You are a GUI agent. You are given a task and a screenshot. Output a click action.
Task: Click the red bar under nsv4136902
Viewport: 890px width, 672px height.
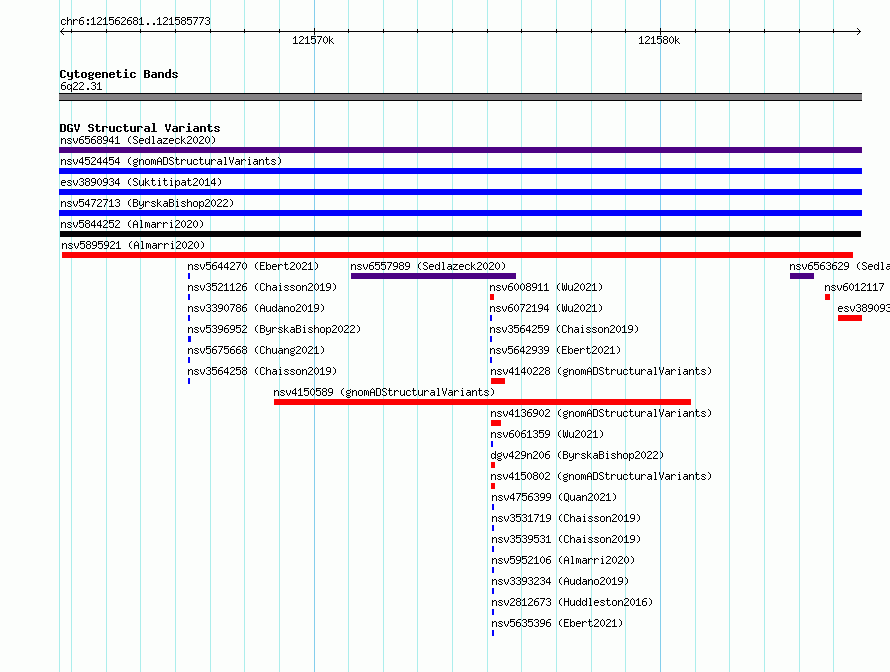[x=496, y=423]
